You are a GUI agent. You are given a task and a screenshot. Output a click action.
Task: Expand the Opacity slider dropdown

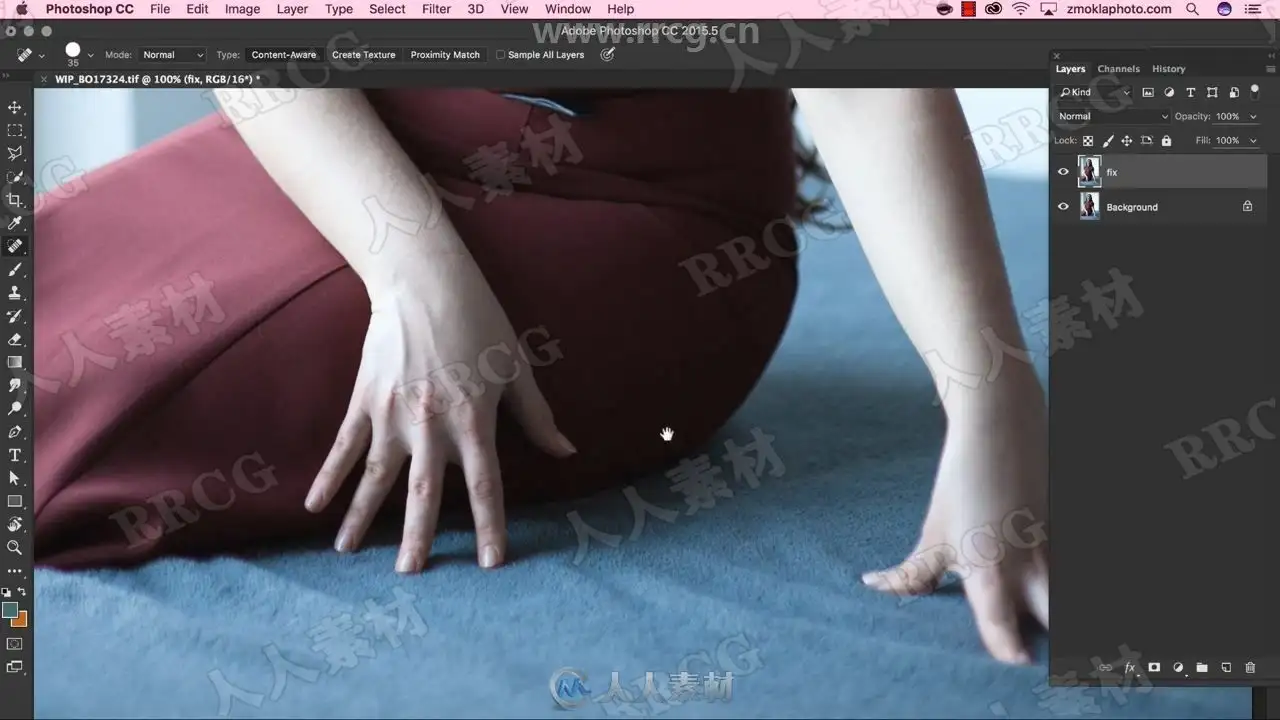click(1254, 117)
